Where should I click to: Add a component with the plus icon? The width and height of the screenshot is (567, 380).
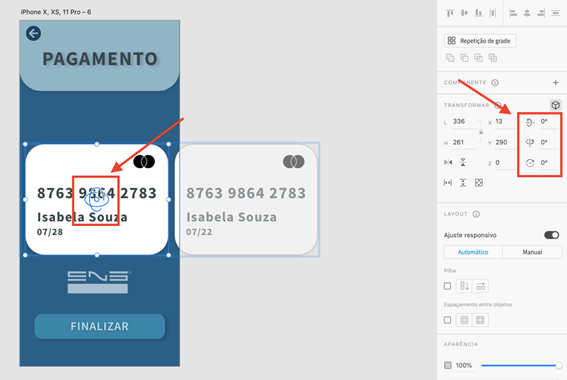pos(555,83)
